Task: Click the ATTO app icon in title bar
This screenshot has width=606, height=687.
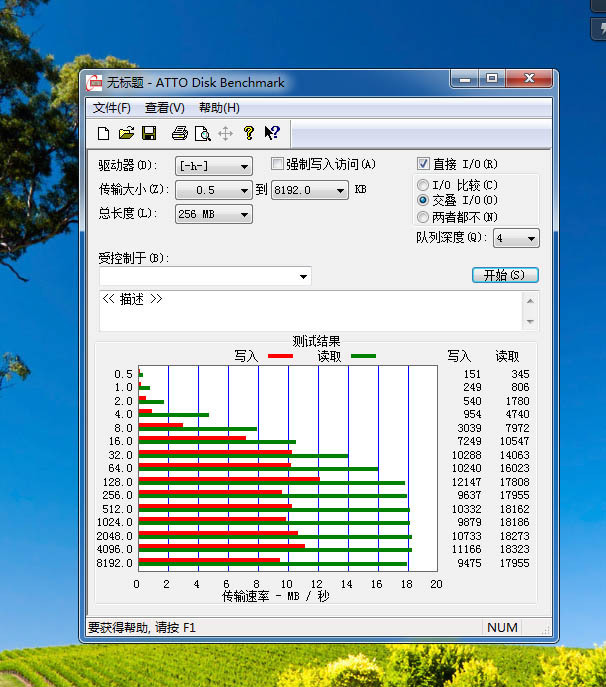Action: 94,82
